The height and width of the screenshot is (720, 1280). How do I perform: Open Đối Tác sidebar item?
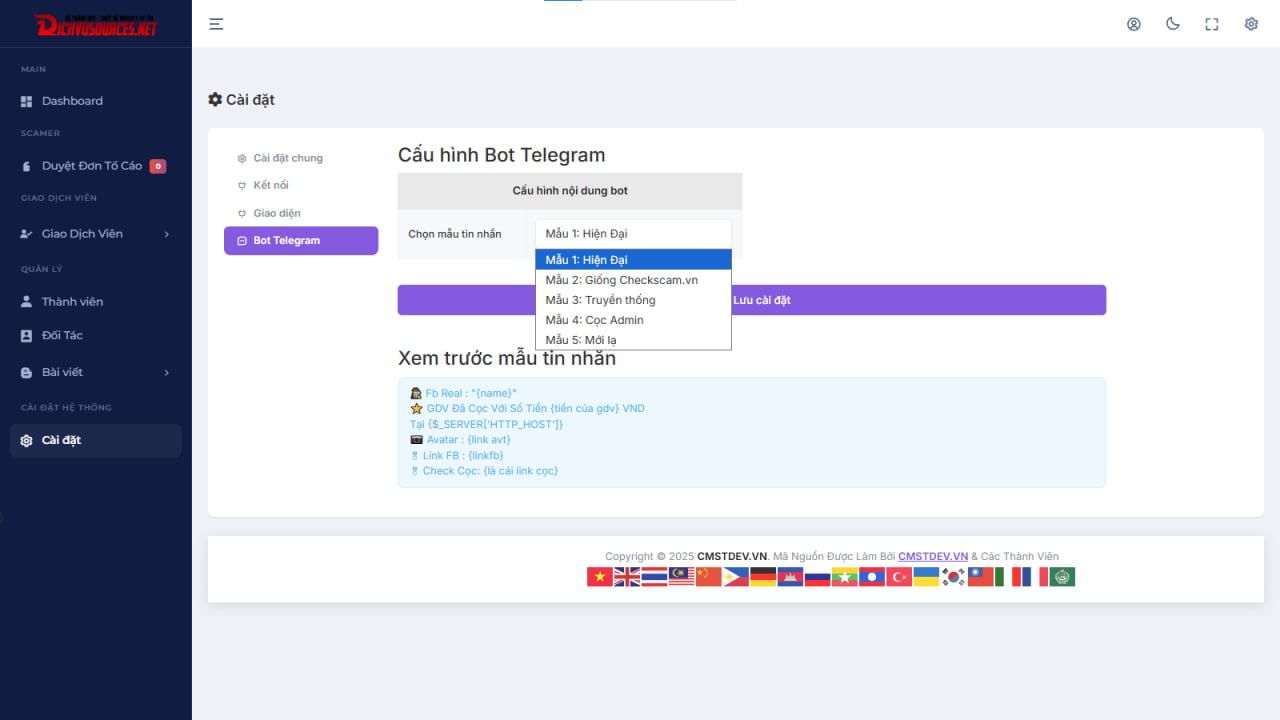pyautogui.click(x=62, y=336)
